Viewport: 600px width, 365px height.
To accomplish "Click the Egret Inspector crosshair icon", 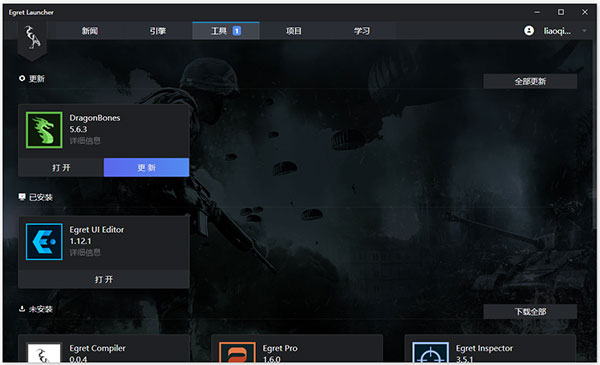I will [x=430, y=353].
